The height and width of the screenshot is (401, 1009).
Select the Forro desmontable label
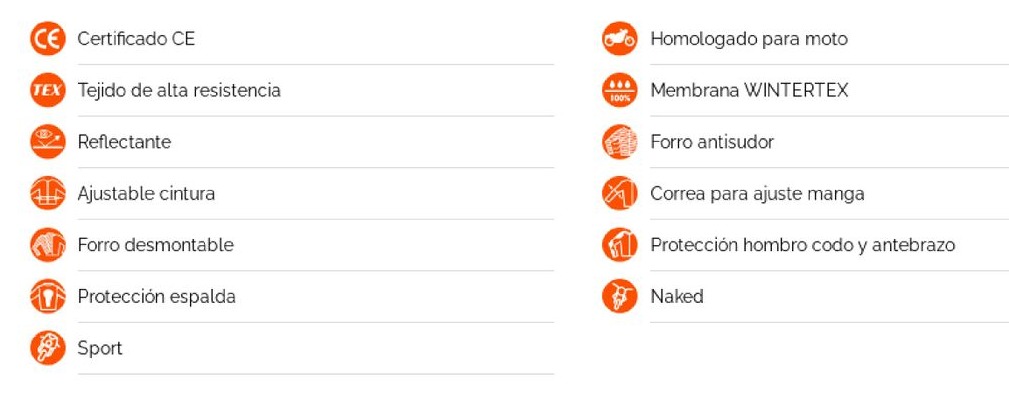[155, 245]
